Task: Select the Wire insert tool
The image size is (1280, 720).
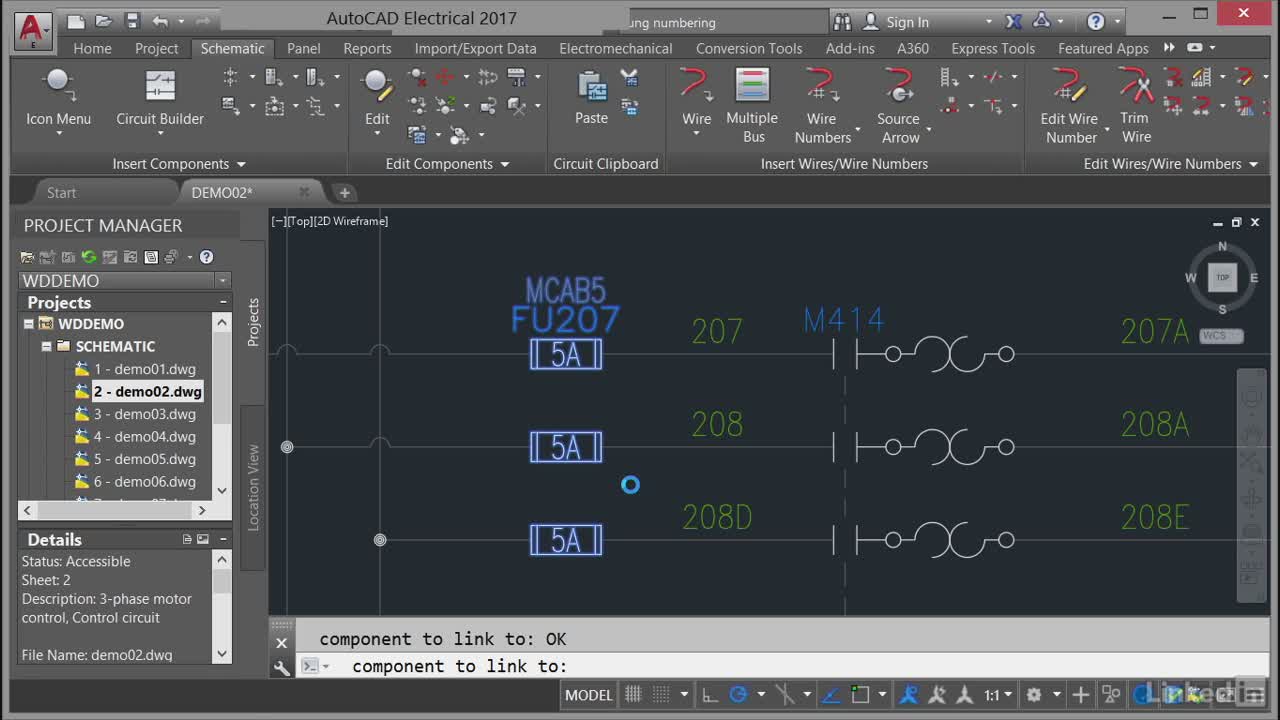Action: (696, 98)
